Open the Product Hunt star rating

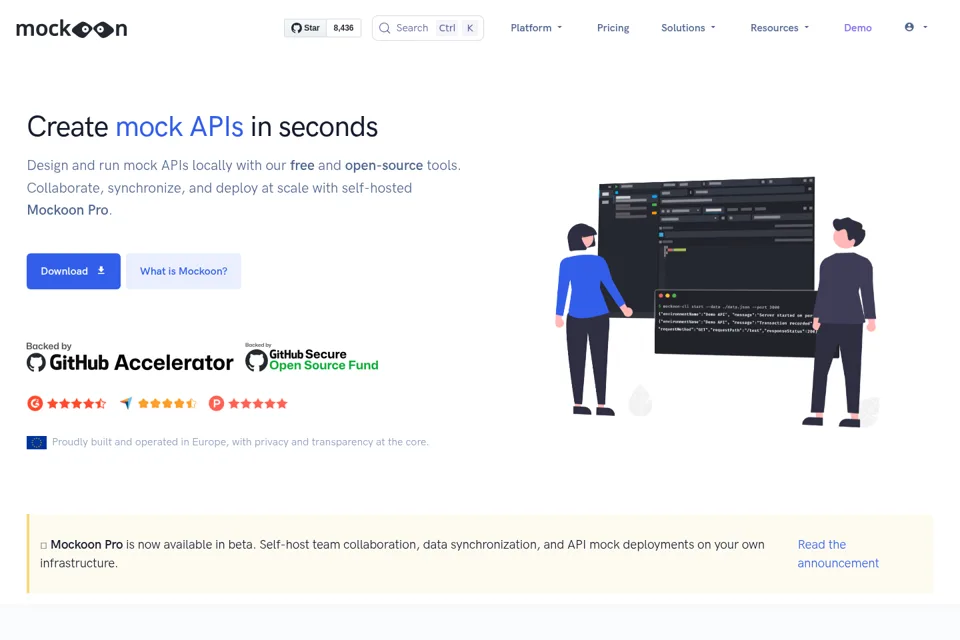[x=248, y=404]
